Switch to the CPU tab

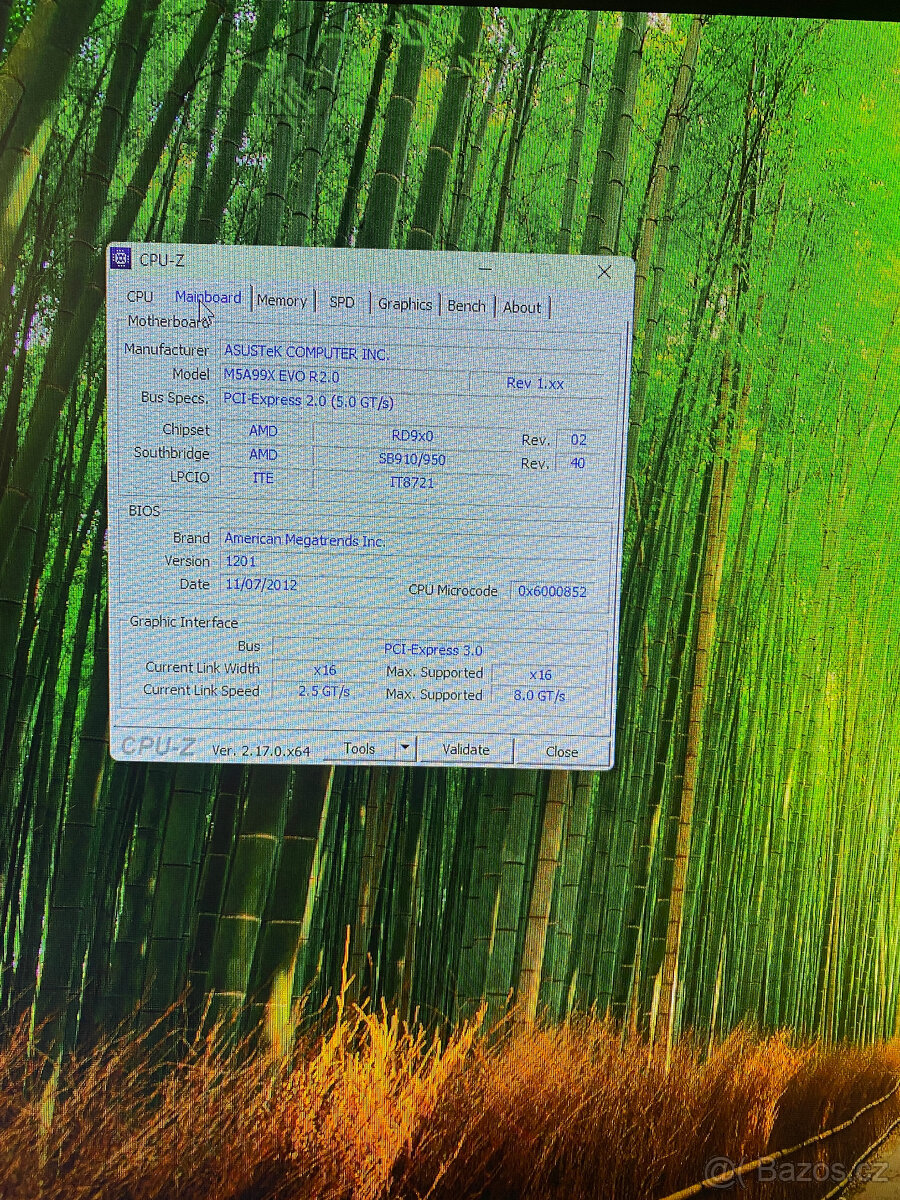point(139,297)
